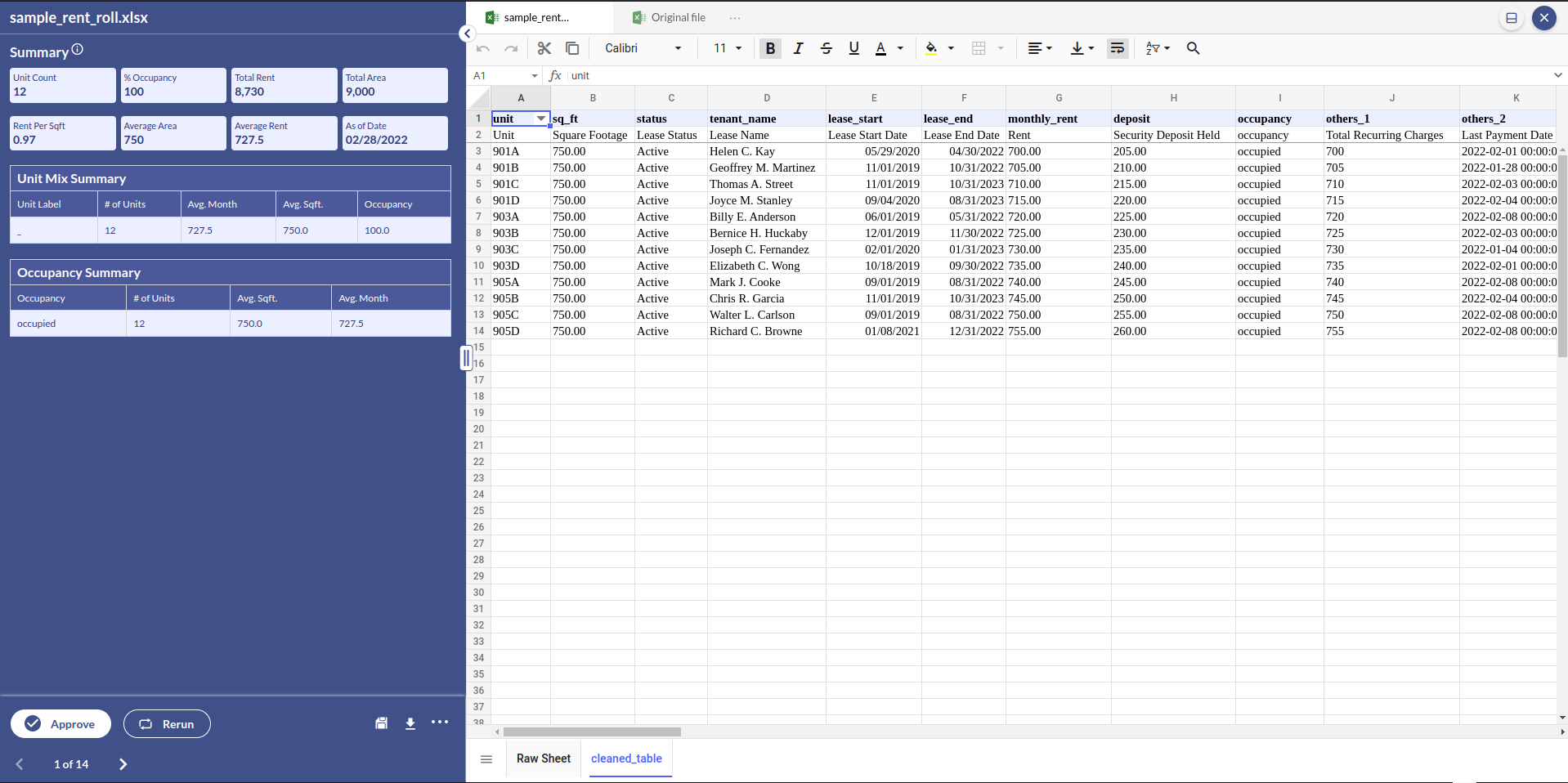Open the Raw Sheet tab
The width and height of the screenshot is (1568, 783).
[x=544, y=758]
